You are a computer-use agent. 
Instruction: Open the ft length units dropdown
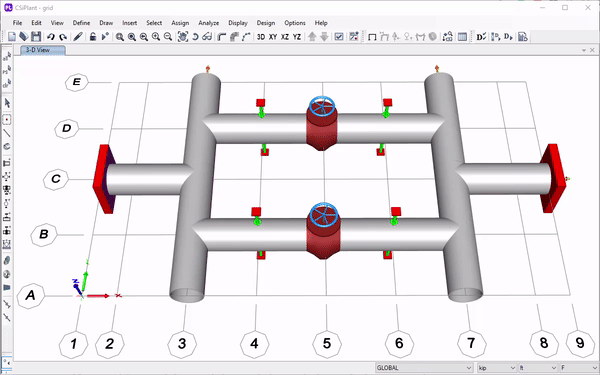537,368
